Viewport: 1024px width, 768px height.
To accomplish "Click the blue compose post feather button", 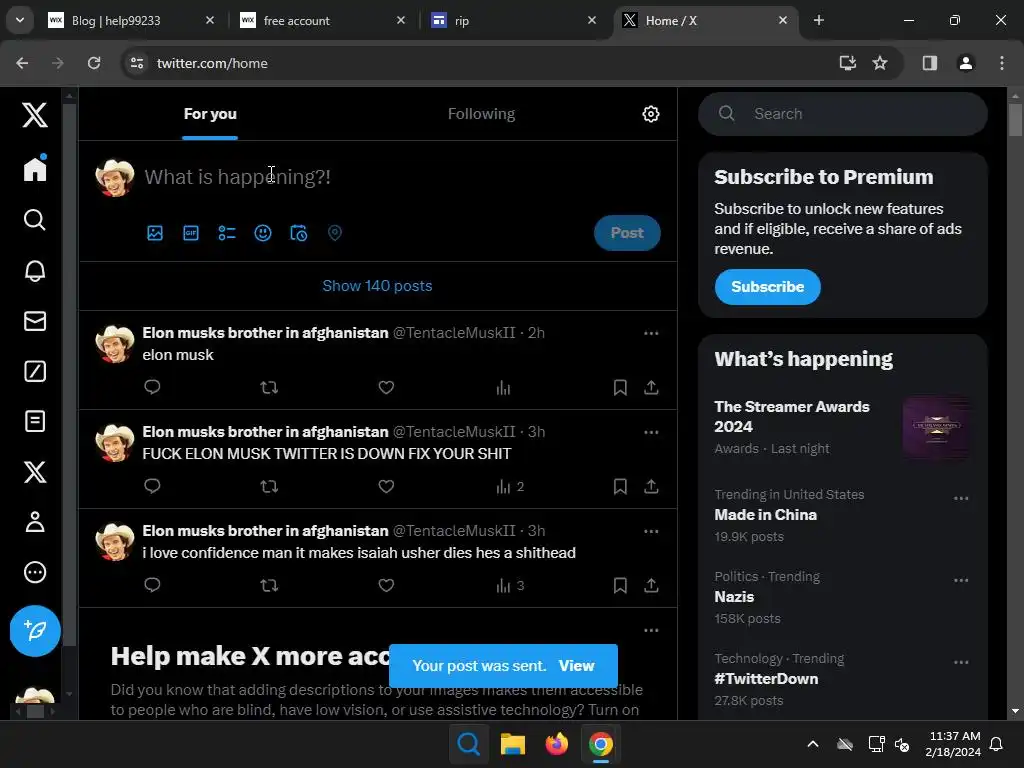I will click(35, 631).
